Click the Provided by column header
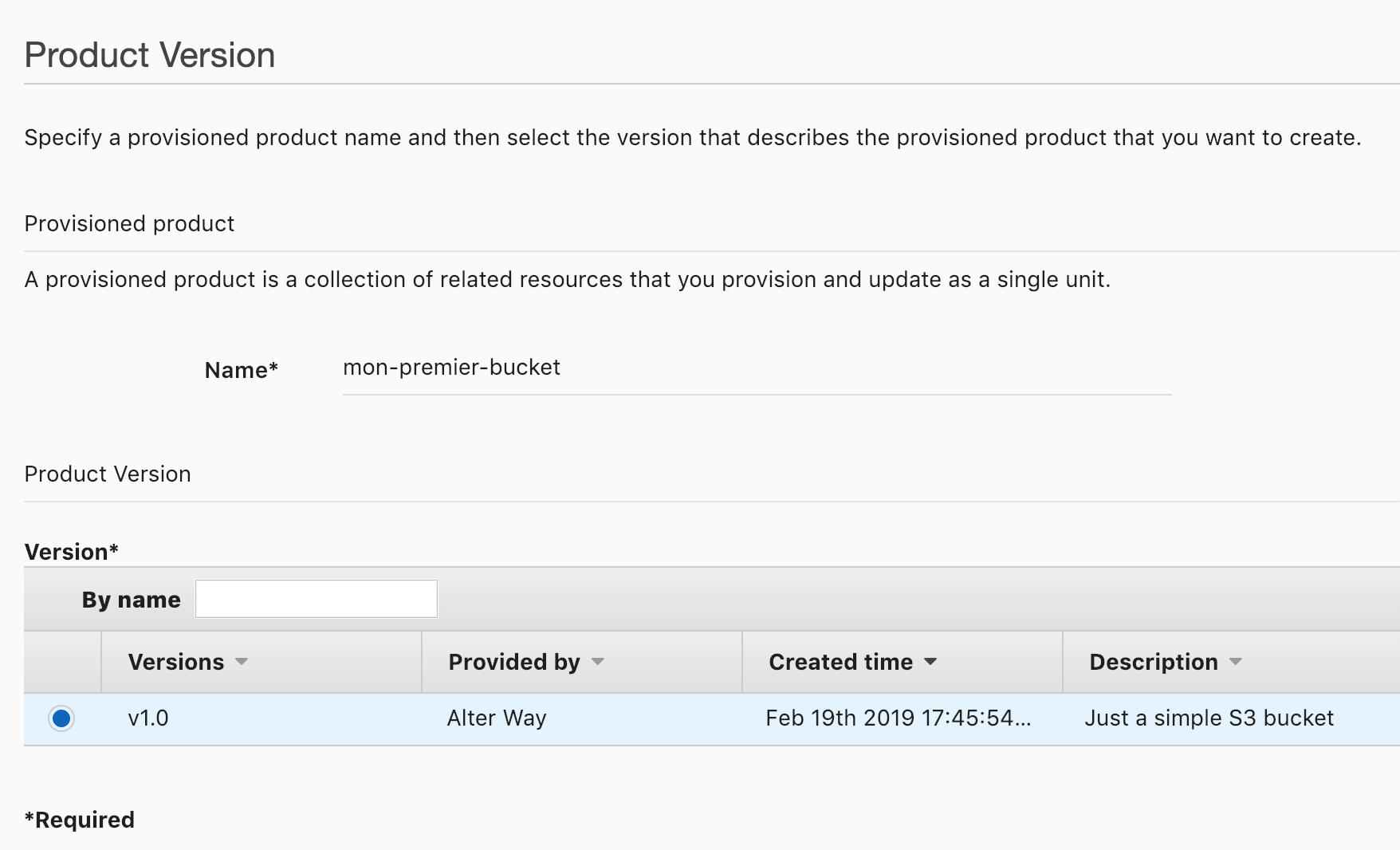Image resolution: width=1400 pixels, height=850 pixels. point(513,662)
